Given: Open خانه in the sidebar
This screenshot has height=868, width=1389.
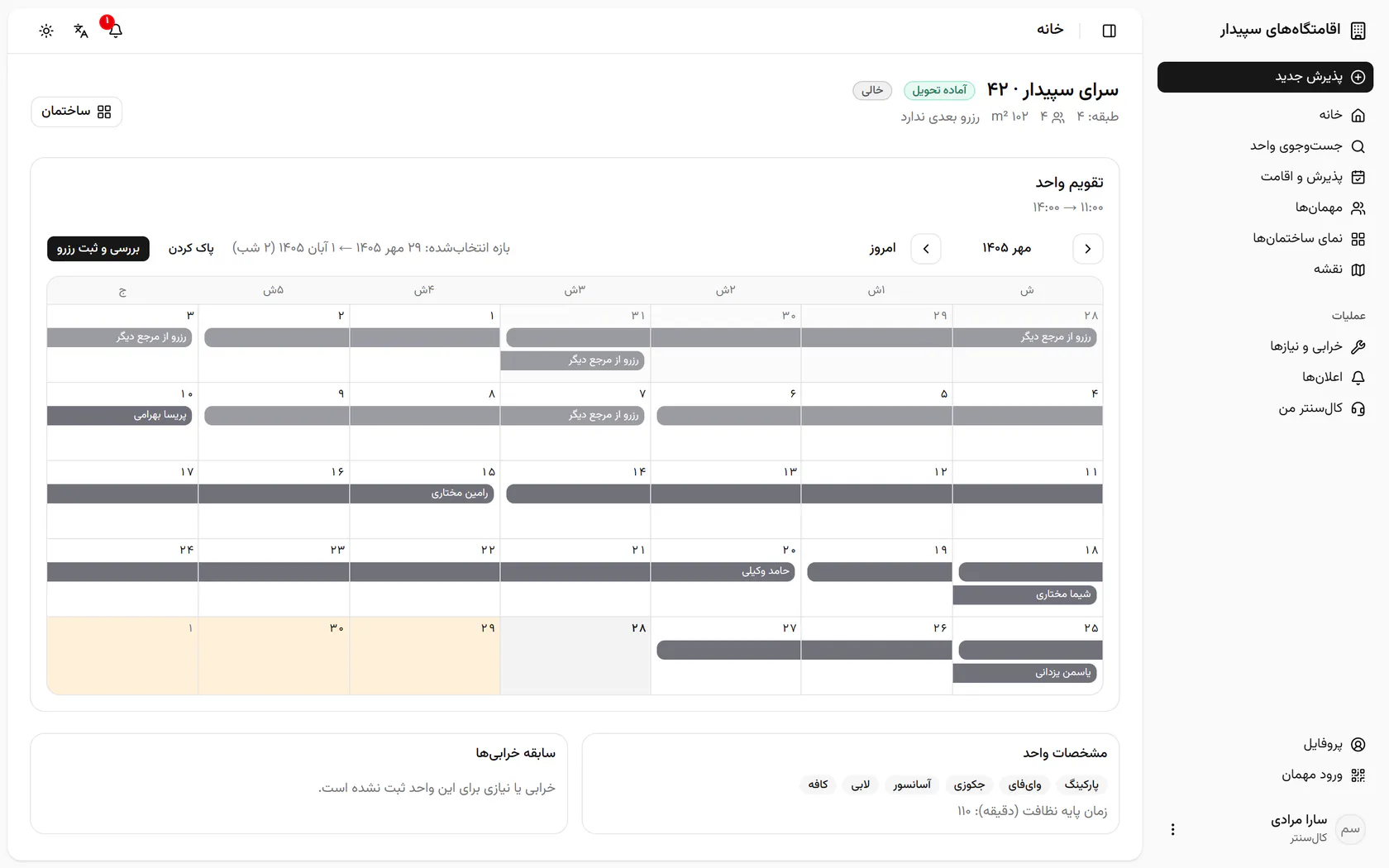Looking at the screenshot, I should point(1265,115).
